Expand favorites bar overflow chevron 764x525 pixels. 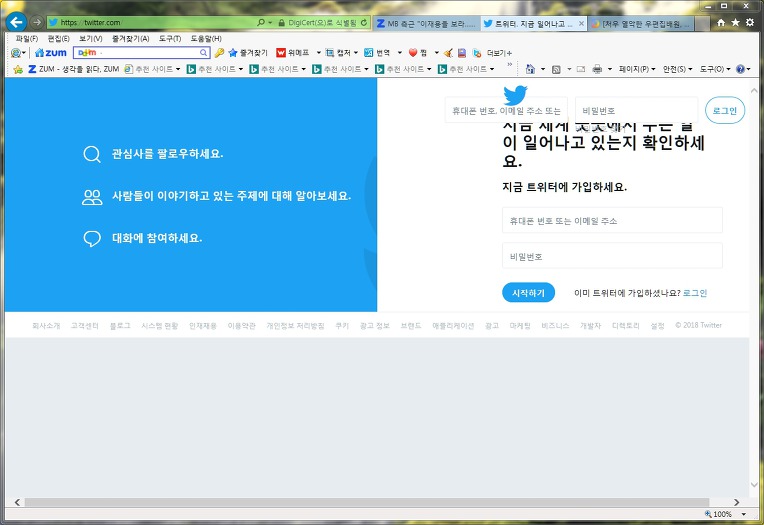pos(510,64)
